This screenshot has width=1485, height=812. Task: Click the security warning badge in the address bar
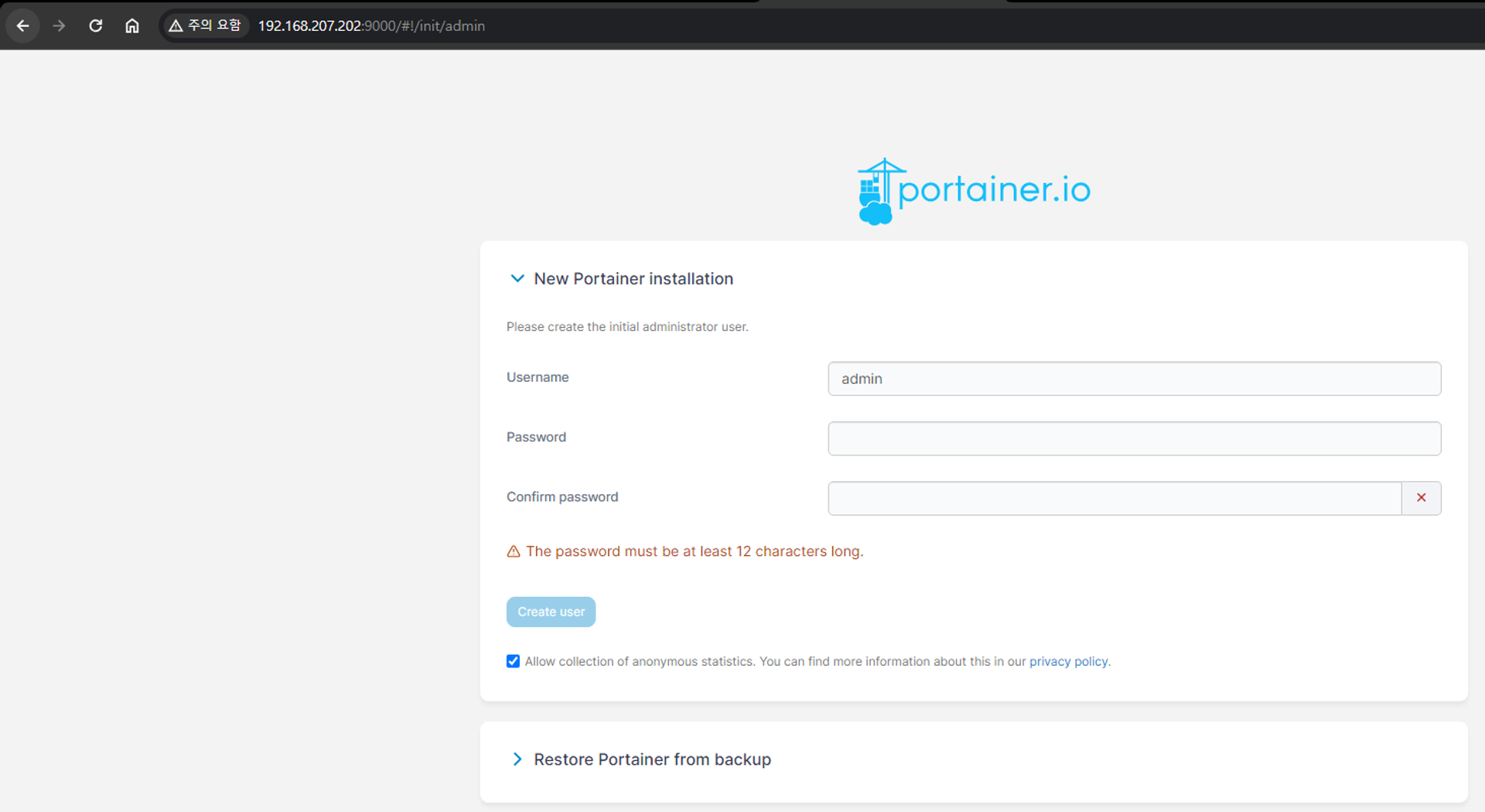(x=205, y=26)
